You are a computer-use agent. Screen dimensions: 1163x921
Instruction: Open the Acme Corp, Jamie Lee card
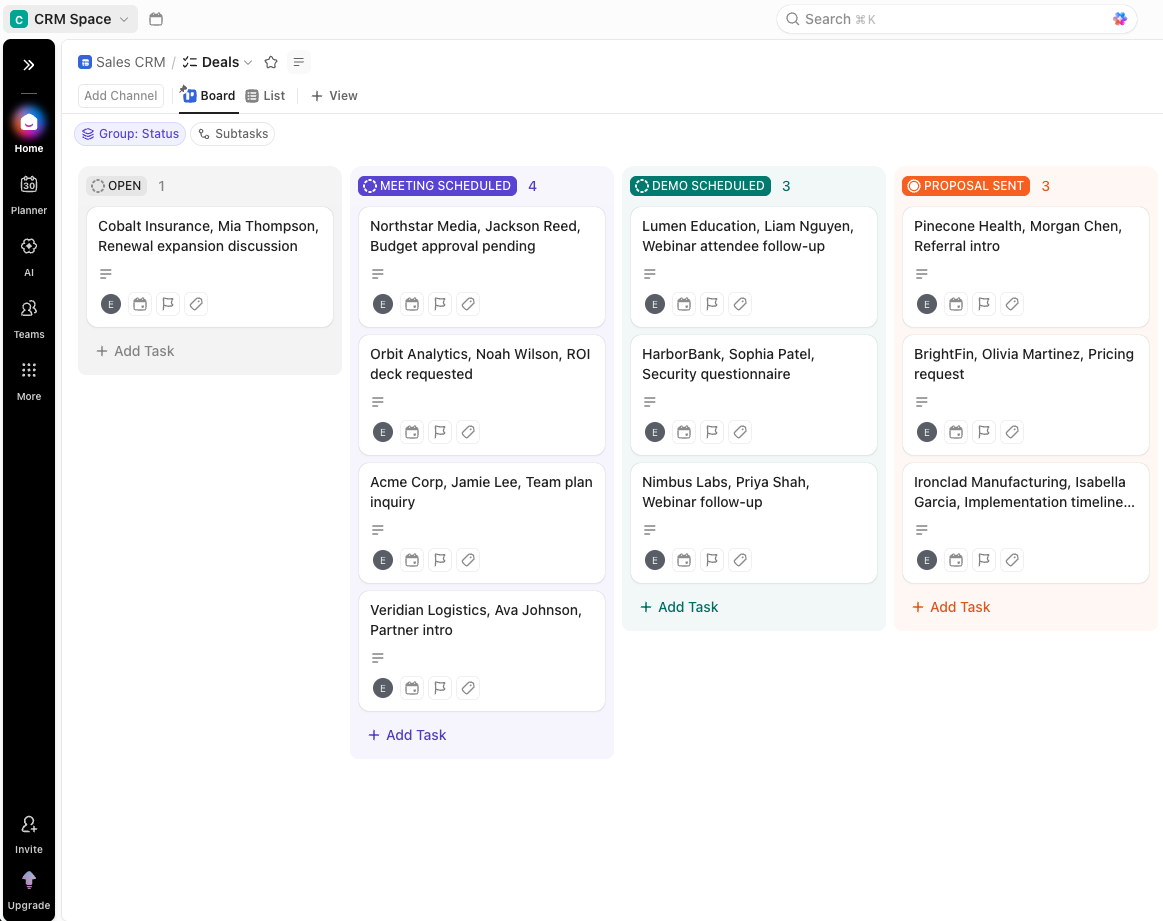pos(482,523)
